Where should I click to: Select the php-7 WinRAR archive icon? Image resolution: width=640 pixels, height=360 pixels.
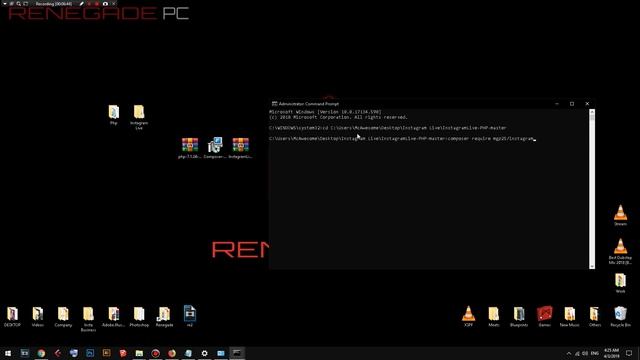(x=190, y=148)
